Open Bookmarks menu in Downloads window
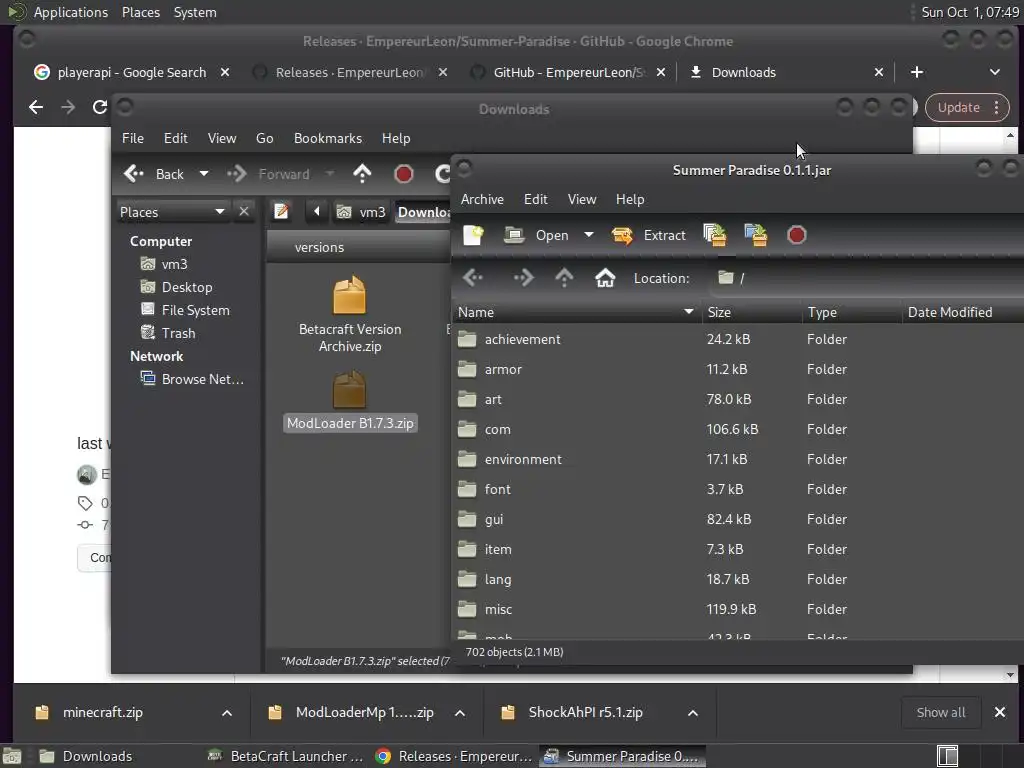1024x768 pixels. pyautogui.click(x=328, y=138)
